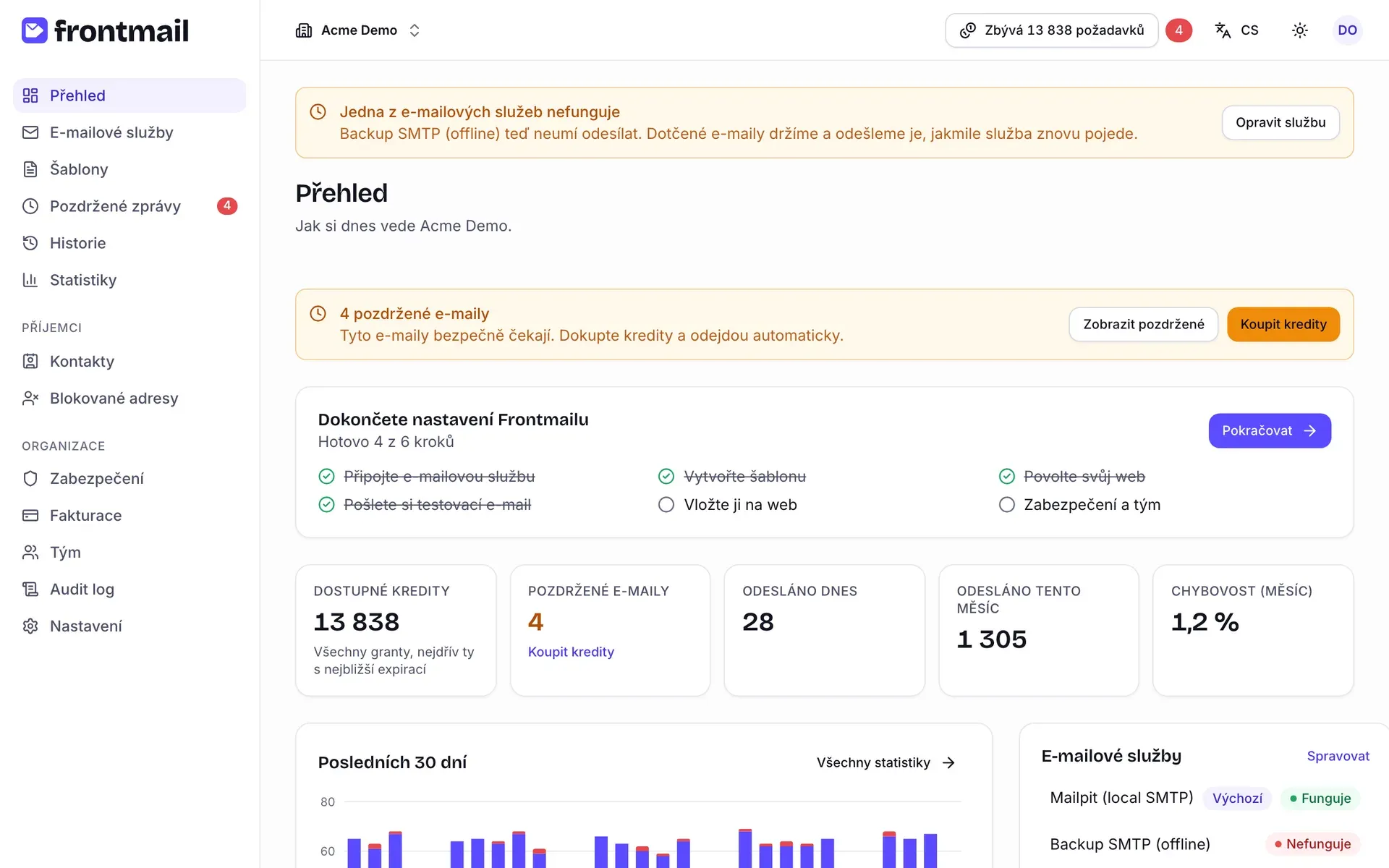Click the translate language icon
1389x868 pixels.
1223,30
